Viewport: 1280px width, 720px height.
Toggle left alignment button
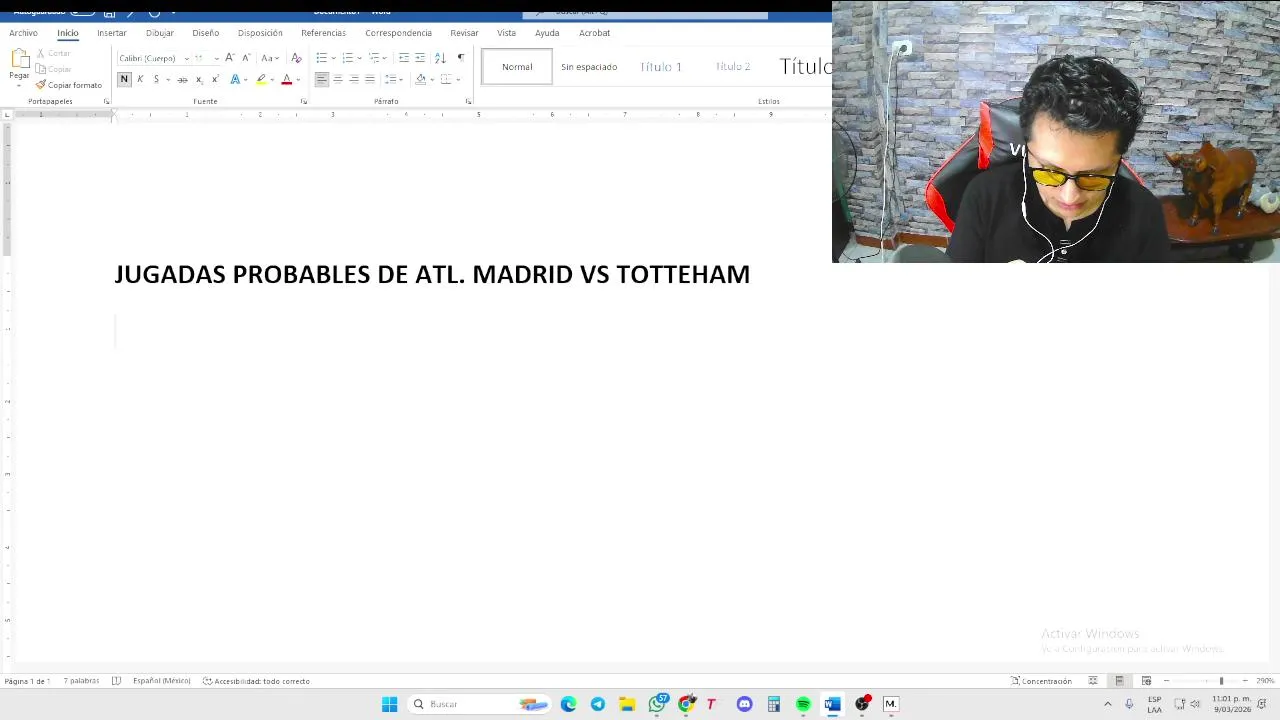(321, 79)
